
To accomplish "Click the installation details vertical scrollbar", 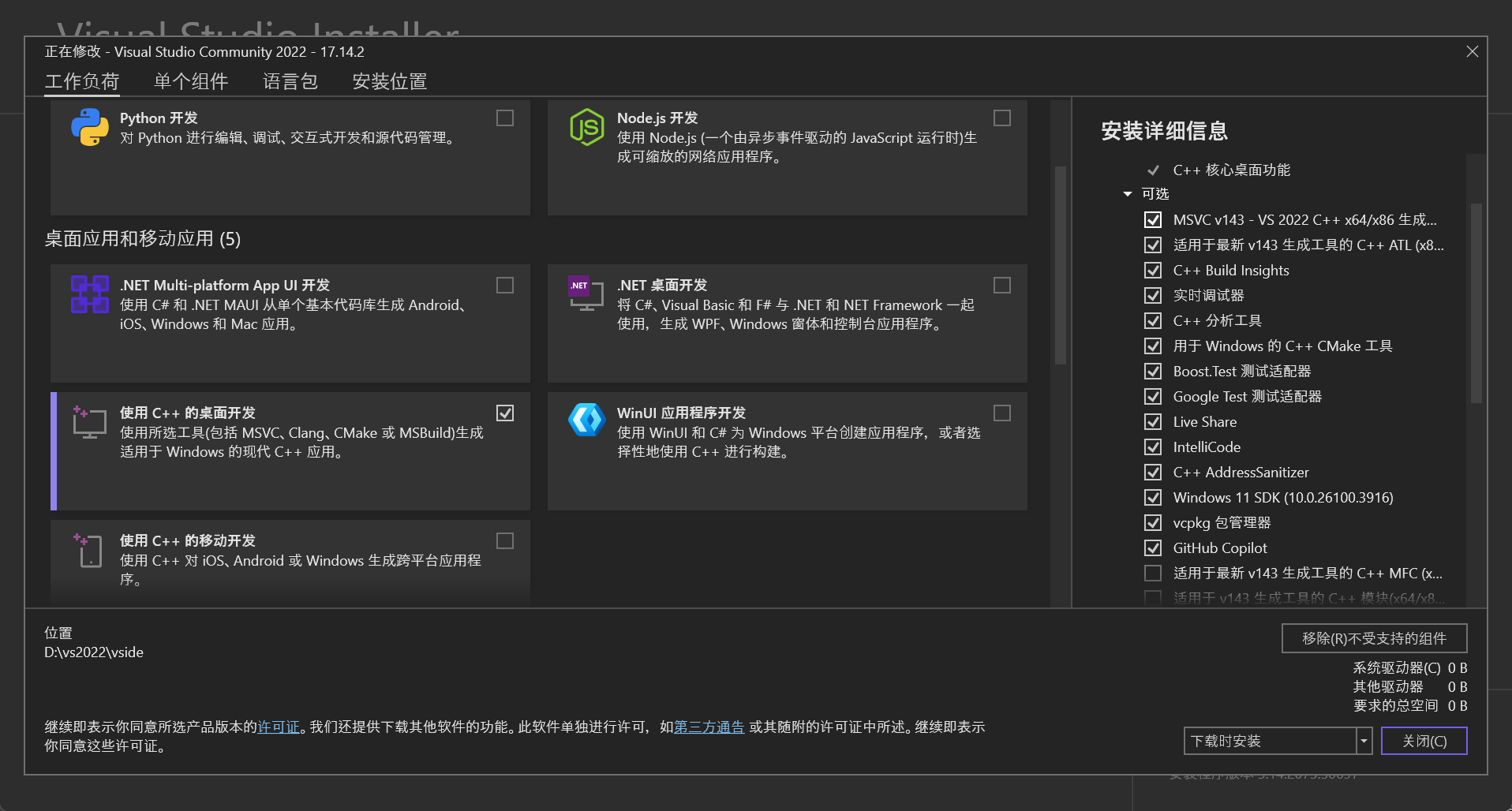I will (x=1476, y=304).
